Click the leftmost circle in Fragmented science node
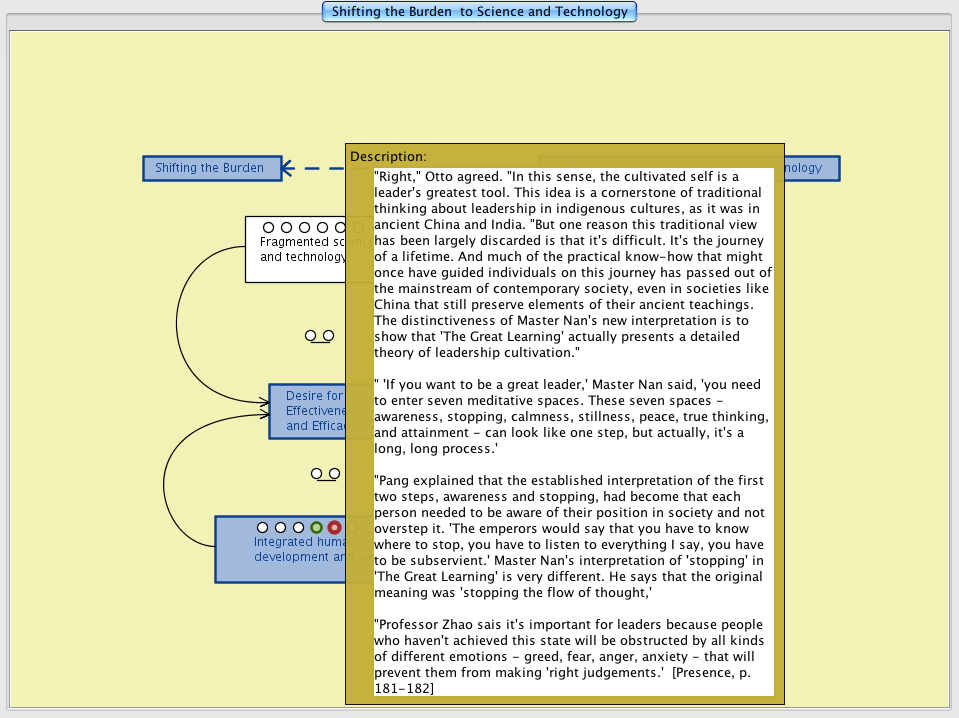The height and width of the screenshot is (718, 959). pyautogui.click(x=268, y=228)
